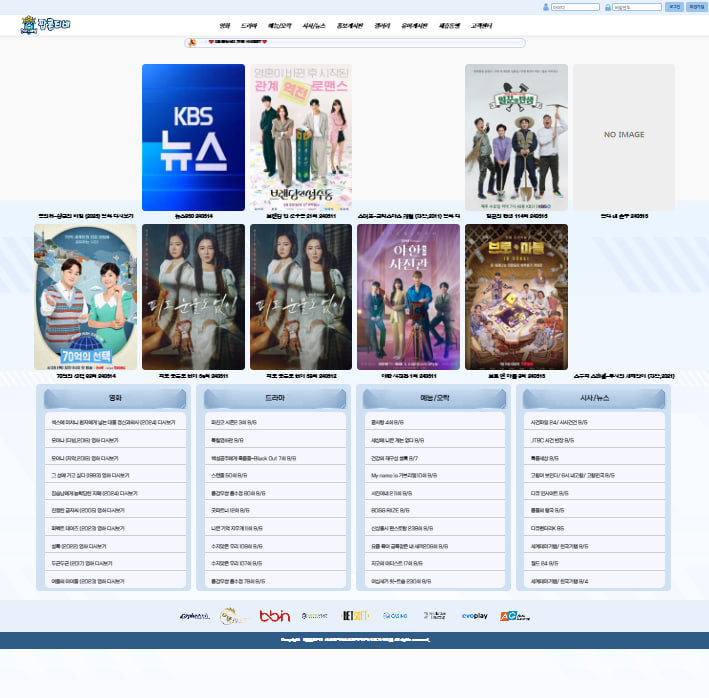
Task: Open 드라마 in the top navigation
Action: tap(249, 26)
